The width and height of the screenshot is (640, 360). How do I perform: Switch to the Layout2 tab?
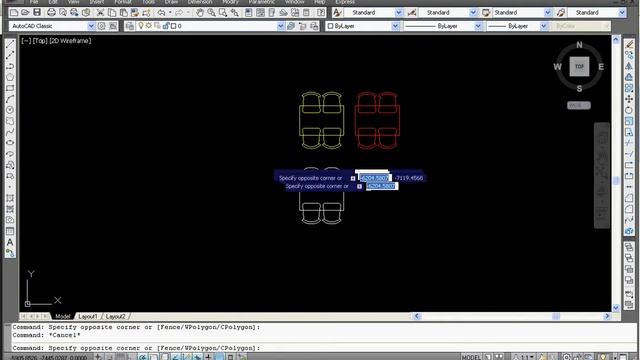[x=116, y=316]
